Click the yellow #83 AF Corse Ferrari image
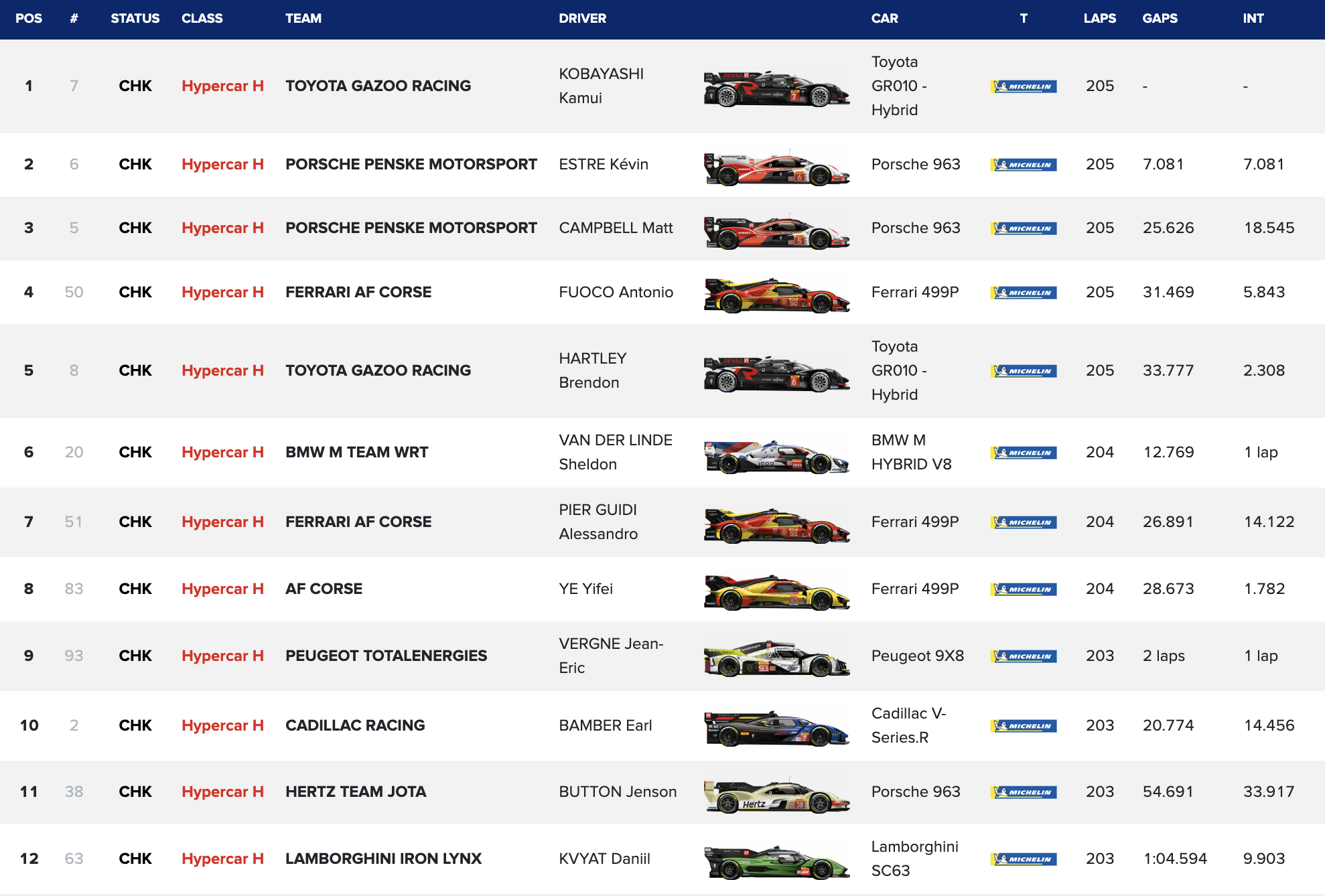Image resolution: width=1325 pixels, height=896 pixels. point(776,591)
